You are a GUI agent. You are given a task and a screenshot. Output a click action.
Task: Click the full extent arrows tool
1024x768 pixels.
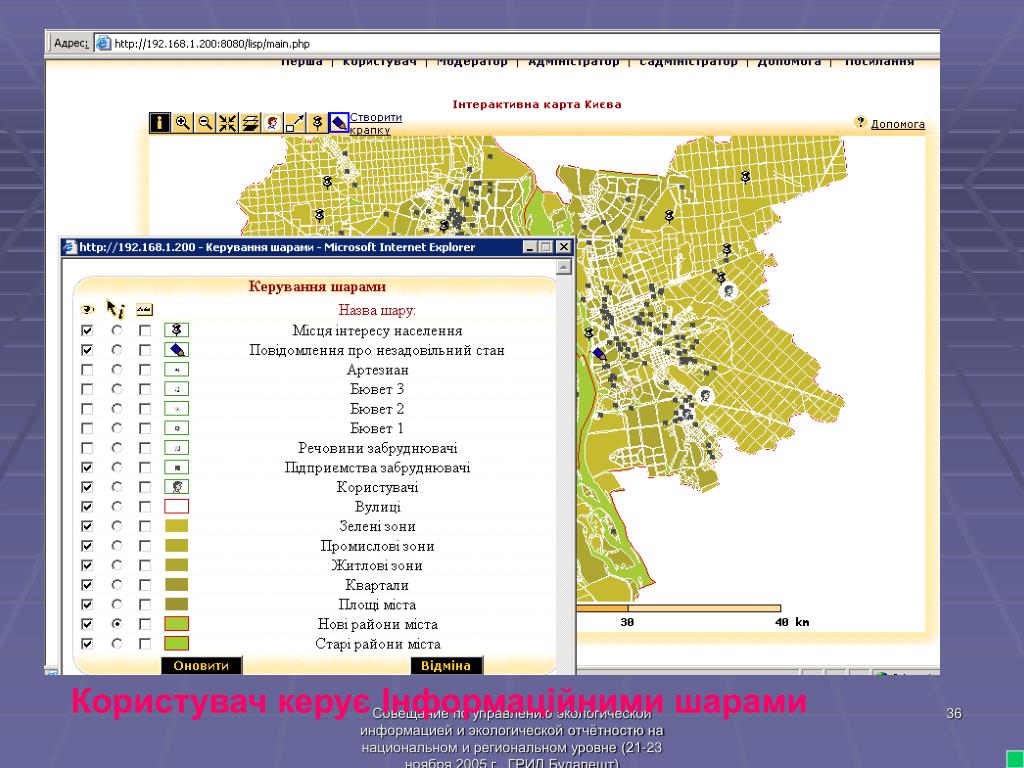coord(227,123)
